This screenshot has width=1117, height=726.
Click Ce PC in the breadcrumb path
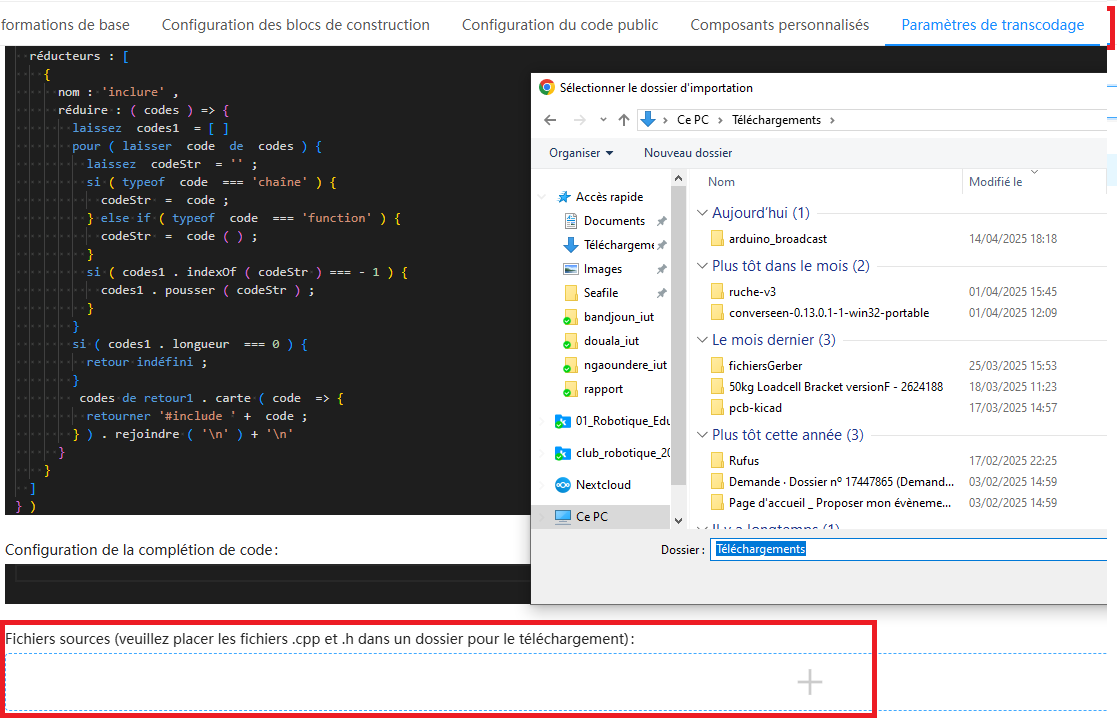click(x=692, y=120)
